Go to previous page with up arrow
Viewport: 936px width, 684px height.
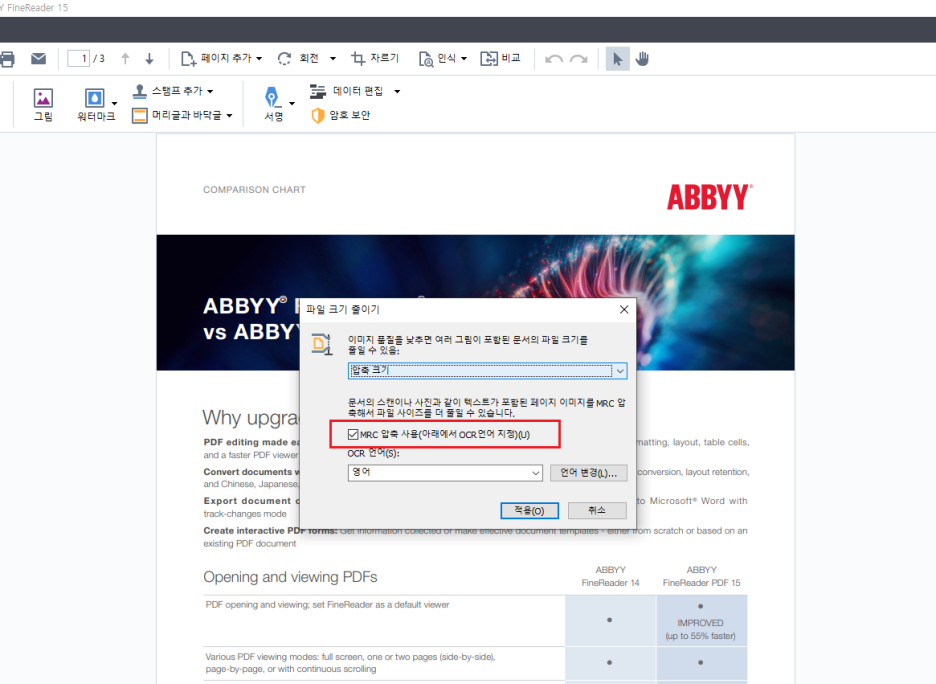[125, 58]
